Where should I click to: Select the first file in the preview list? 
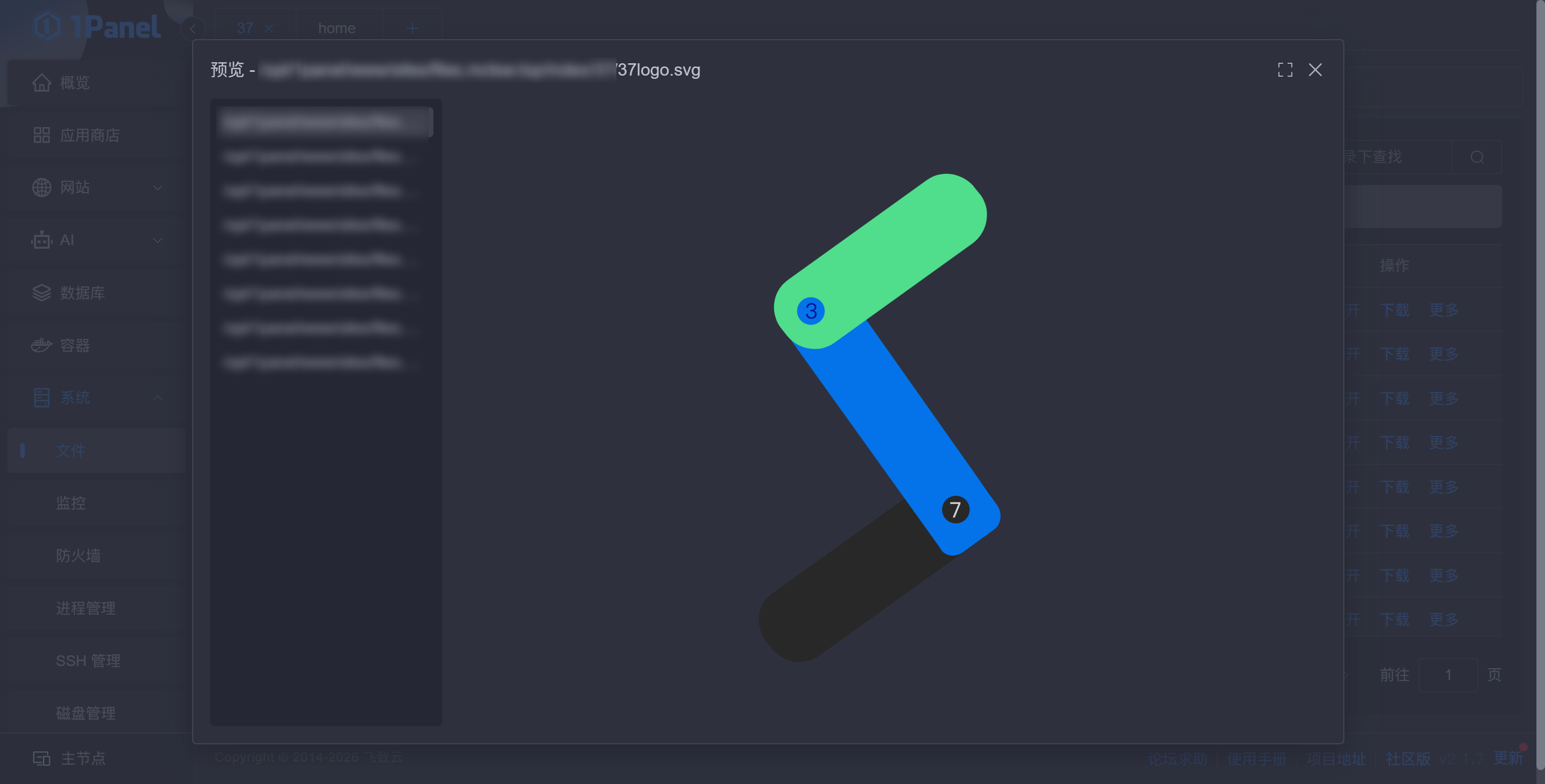click(x=325, y=122)
